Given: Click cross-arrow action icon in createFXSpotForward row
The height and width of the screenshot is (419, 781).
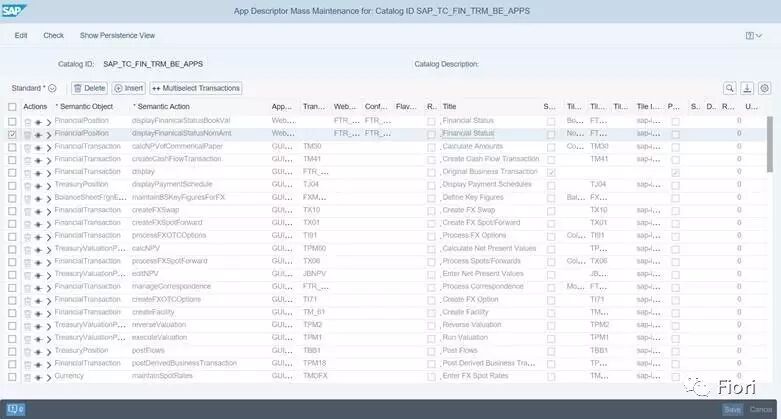Looking at the screenshot, I should coord(38,224).
